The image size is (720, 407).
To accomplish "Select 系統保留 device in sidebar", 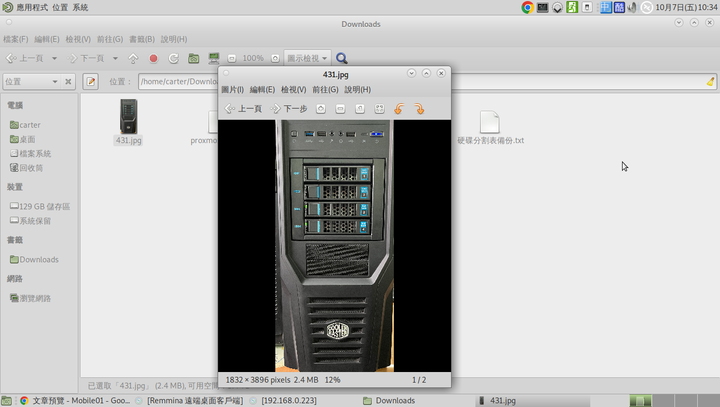I will coord(30,221).
